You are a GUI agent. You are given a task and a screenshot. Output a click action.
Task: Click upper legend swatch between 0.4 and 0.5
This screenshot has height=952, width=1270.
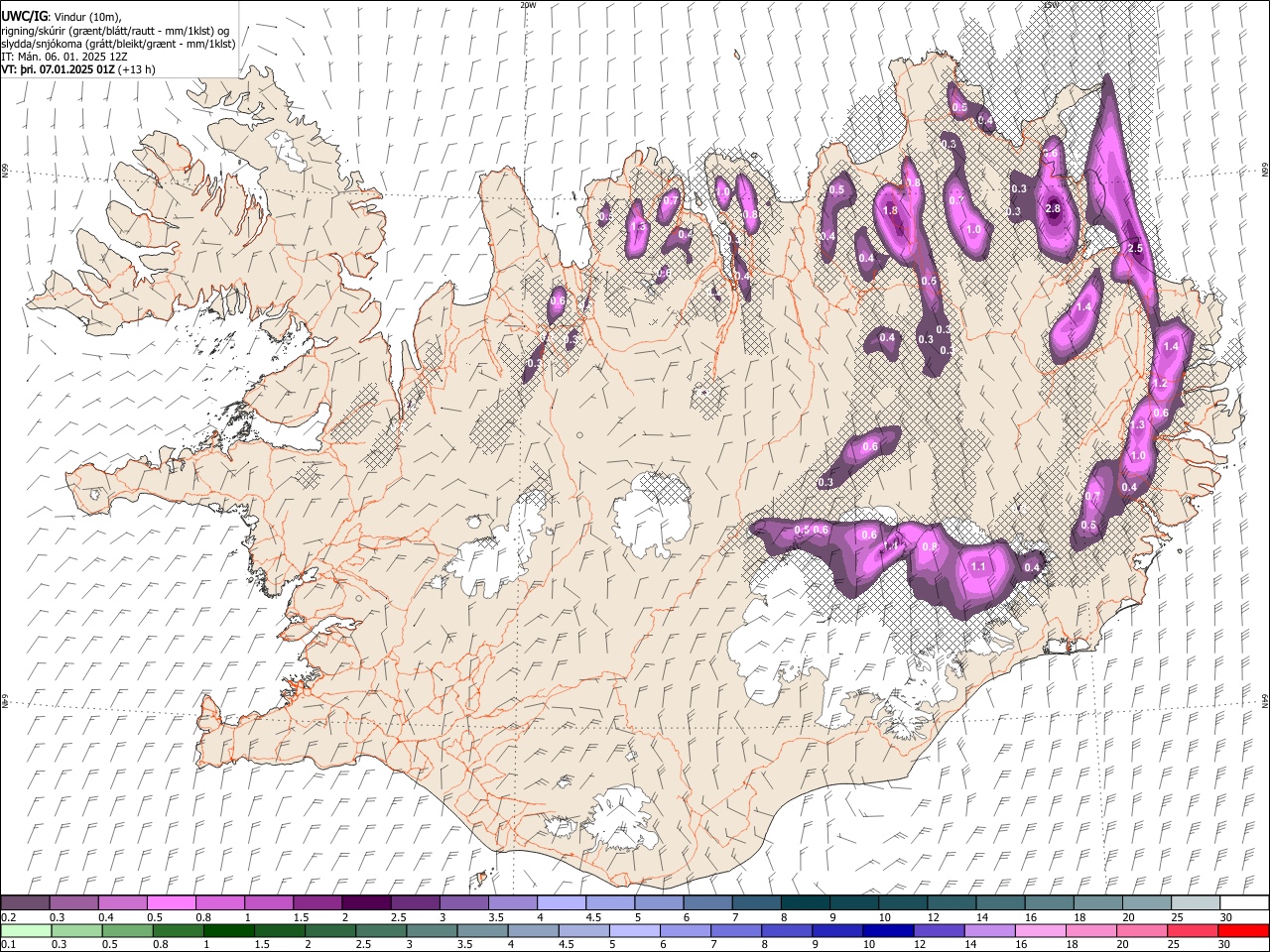pos(122,903)
